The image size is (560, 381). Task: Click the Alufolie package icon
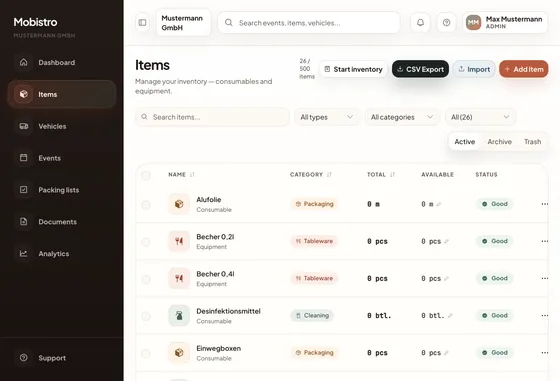tap(179, 204)
